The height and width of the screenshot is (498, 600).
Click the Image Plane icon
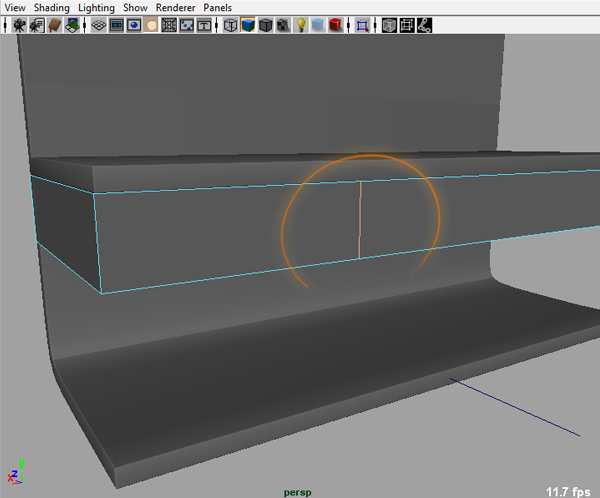coord(72,25)
